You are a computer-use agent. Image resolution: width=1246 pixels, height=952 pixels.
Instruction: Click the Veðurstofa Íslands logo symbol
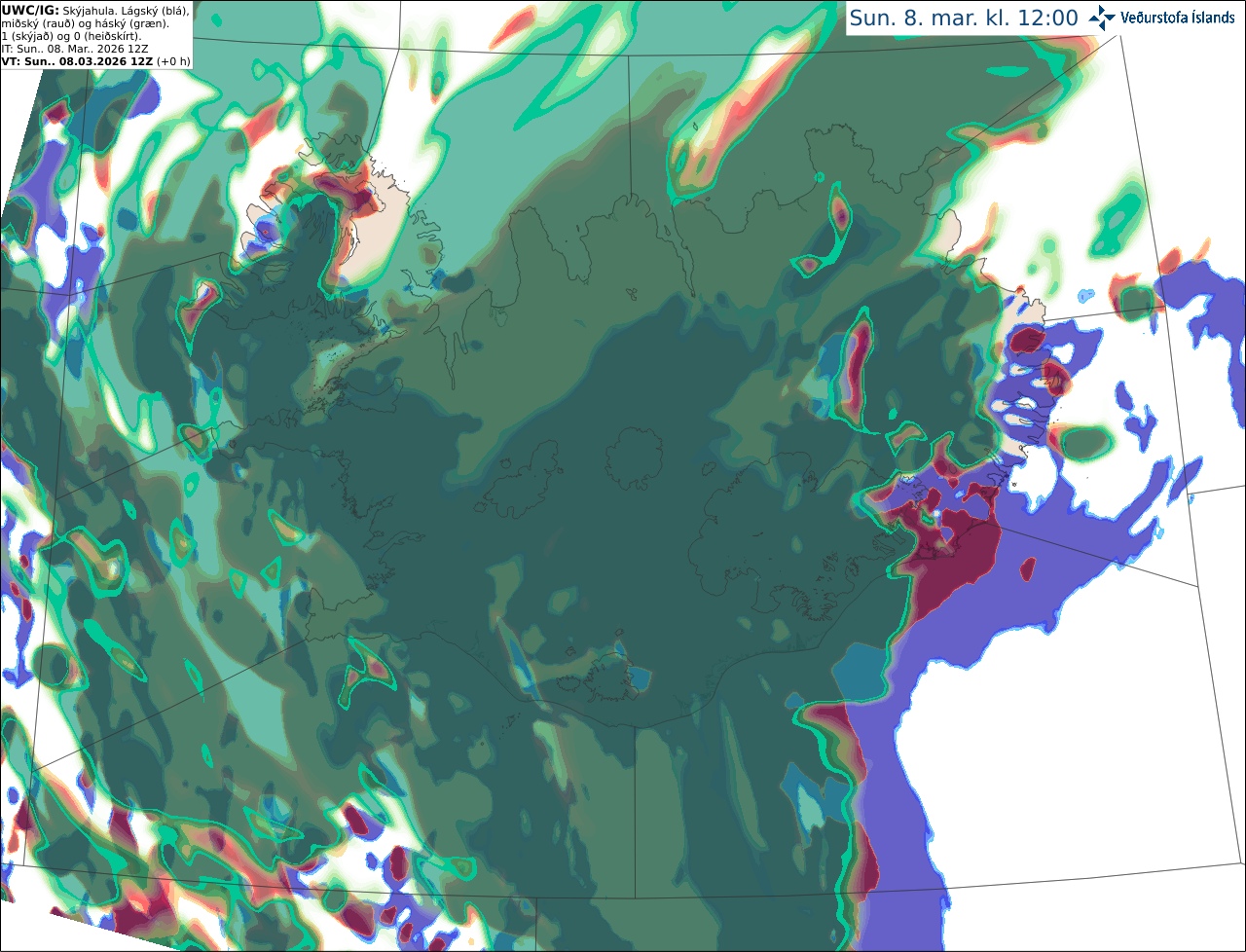tap(1102, 18)
